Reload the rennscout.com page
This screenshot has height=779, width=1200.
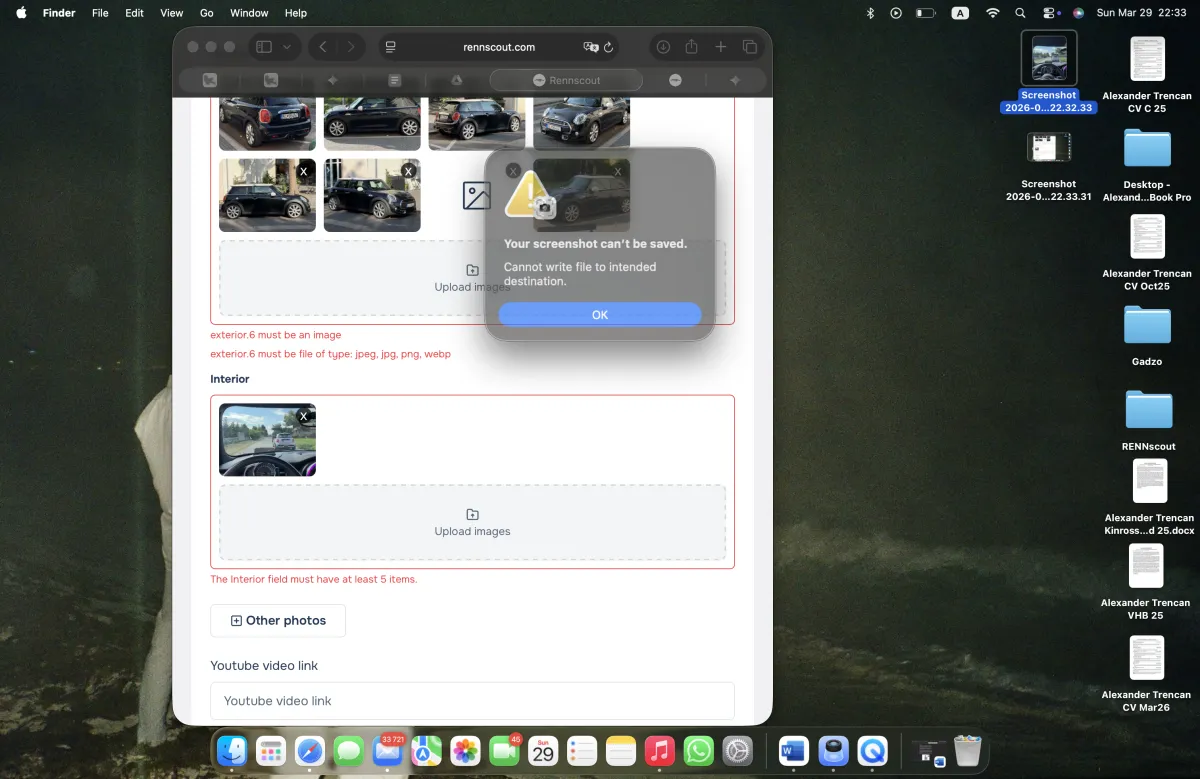coord(608,47)
